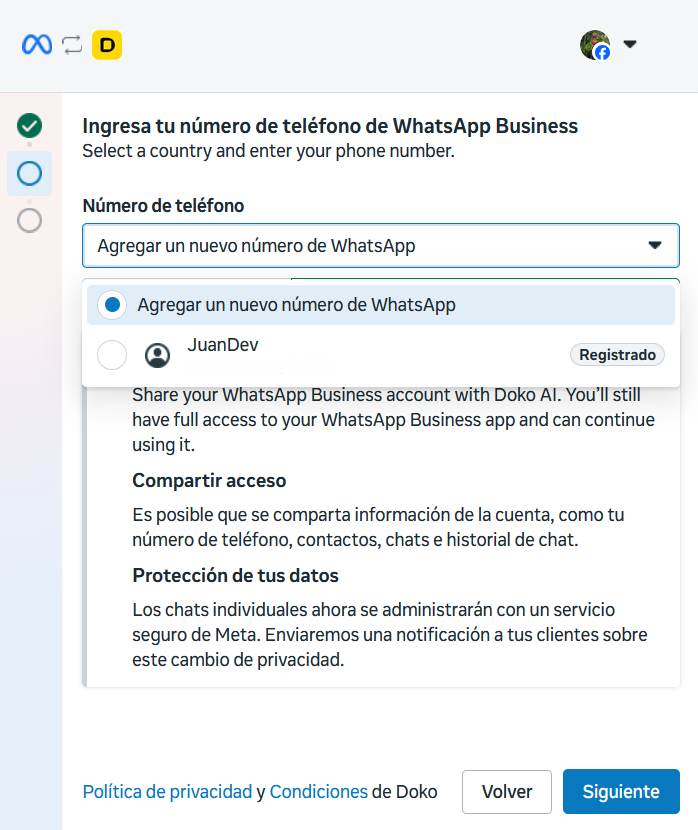Click the final step gray circle indicator
This screenshot has width=698, height=830.
pyautogui.click(x=30, y=220)
